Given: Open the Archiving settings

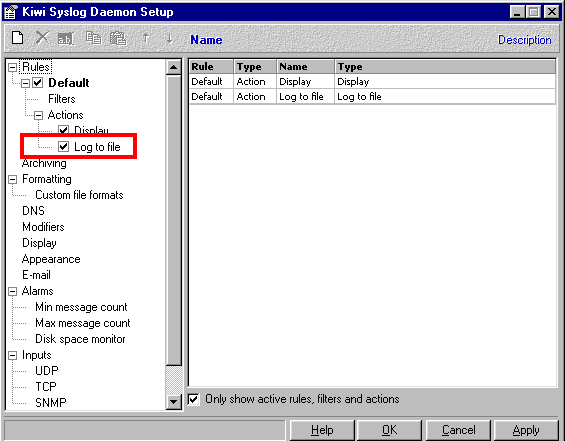Looking at the screenshot, I should coord(44,163).
